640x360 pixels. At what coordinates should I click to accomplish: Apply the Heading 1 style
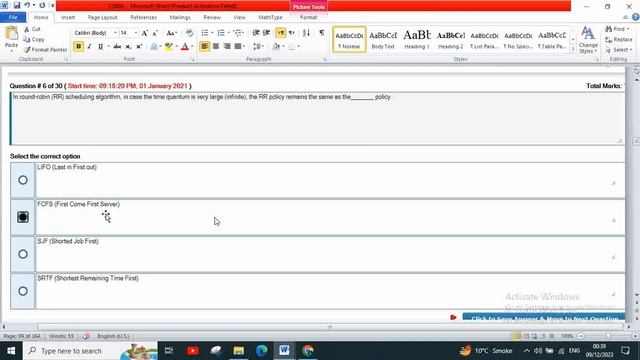417,40
